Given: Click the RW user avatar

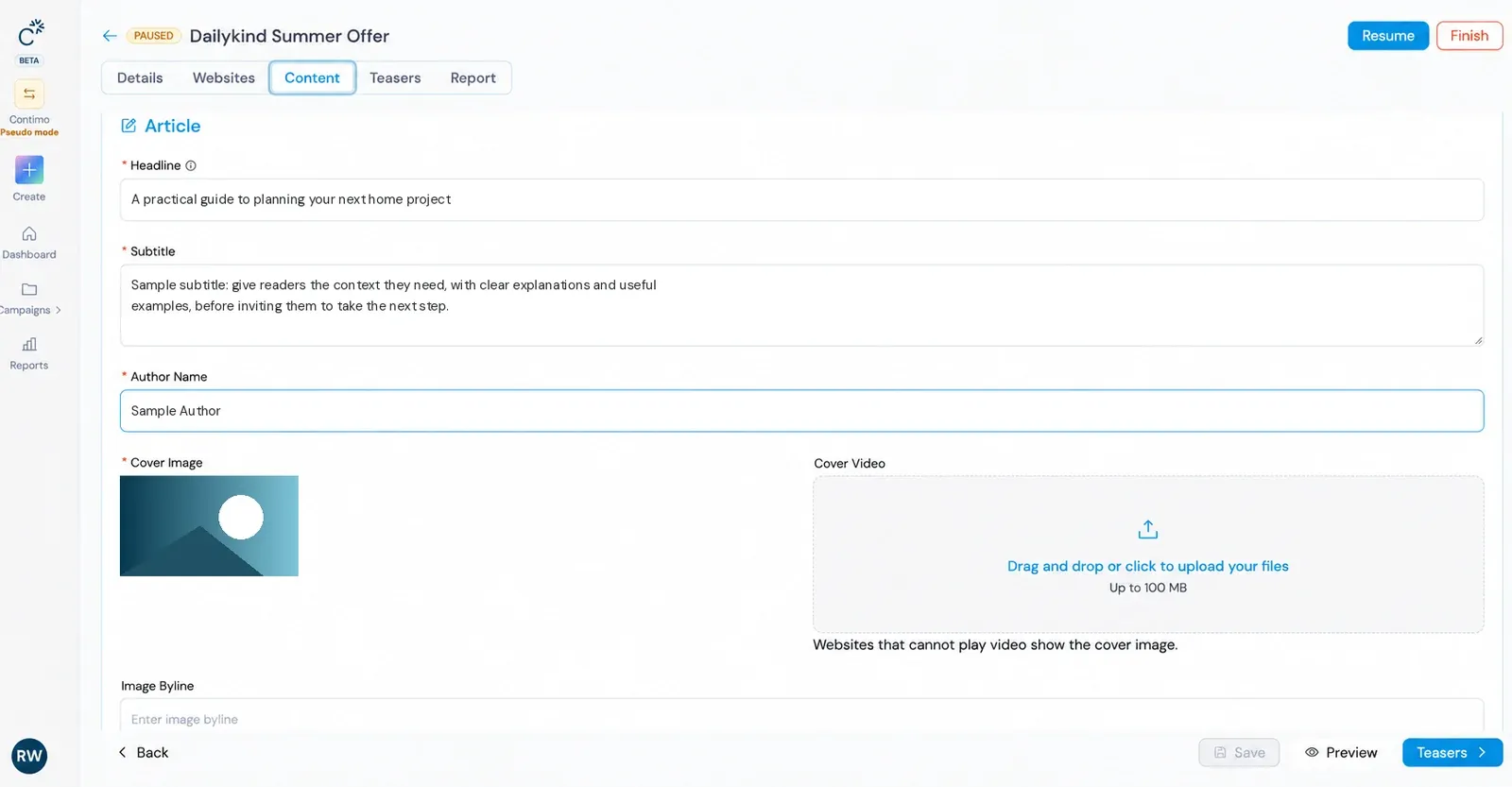Looking at the screenshot, I should click(29, 756).
